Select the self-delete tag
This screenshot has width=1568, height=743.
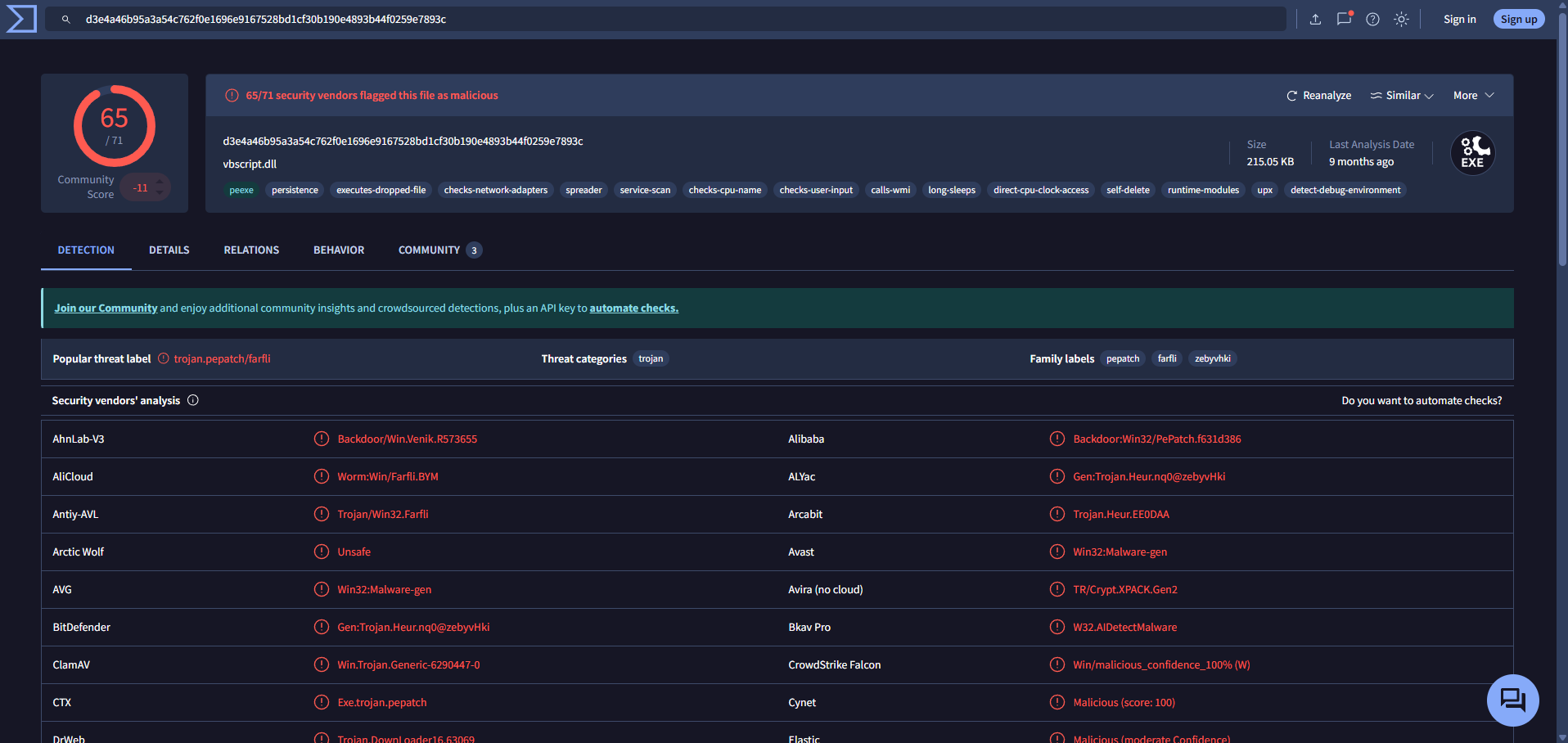coord(1128,190)
